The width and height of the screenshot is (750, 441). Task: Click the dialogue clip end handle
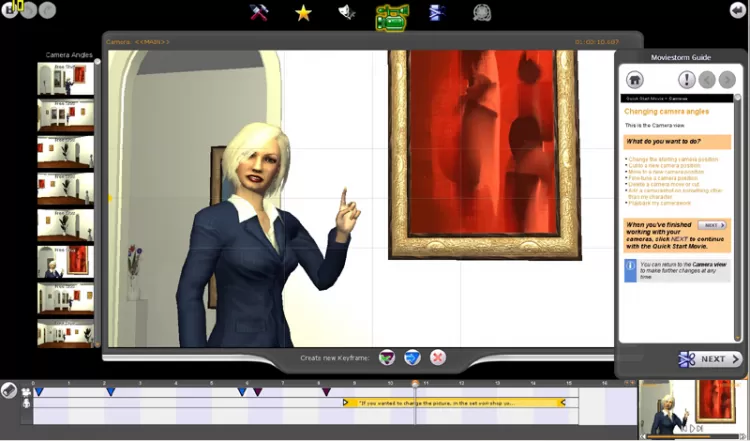pos(562,403)
